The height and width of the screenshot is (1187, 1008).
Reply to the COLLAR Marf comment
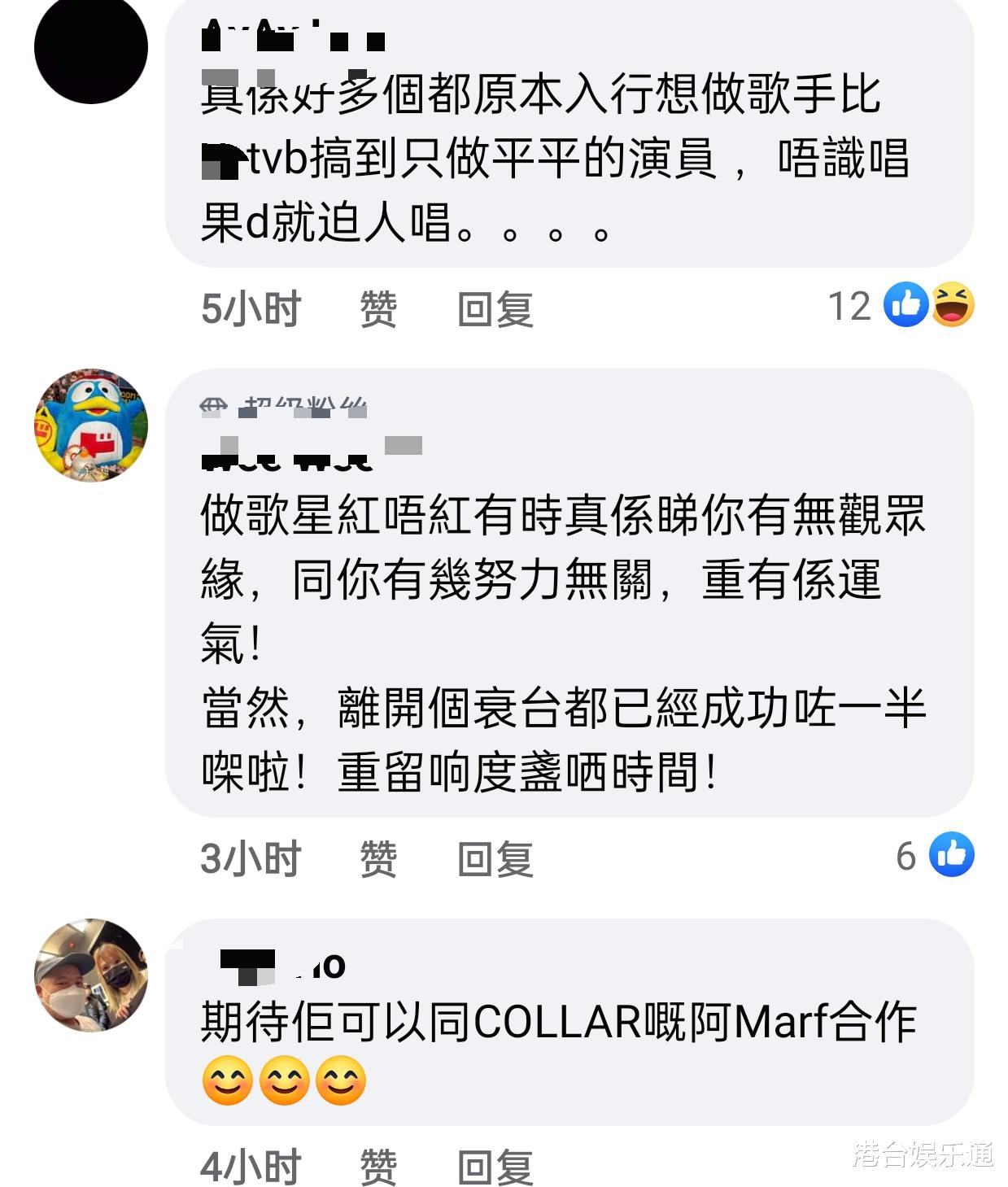(495, 1167)
